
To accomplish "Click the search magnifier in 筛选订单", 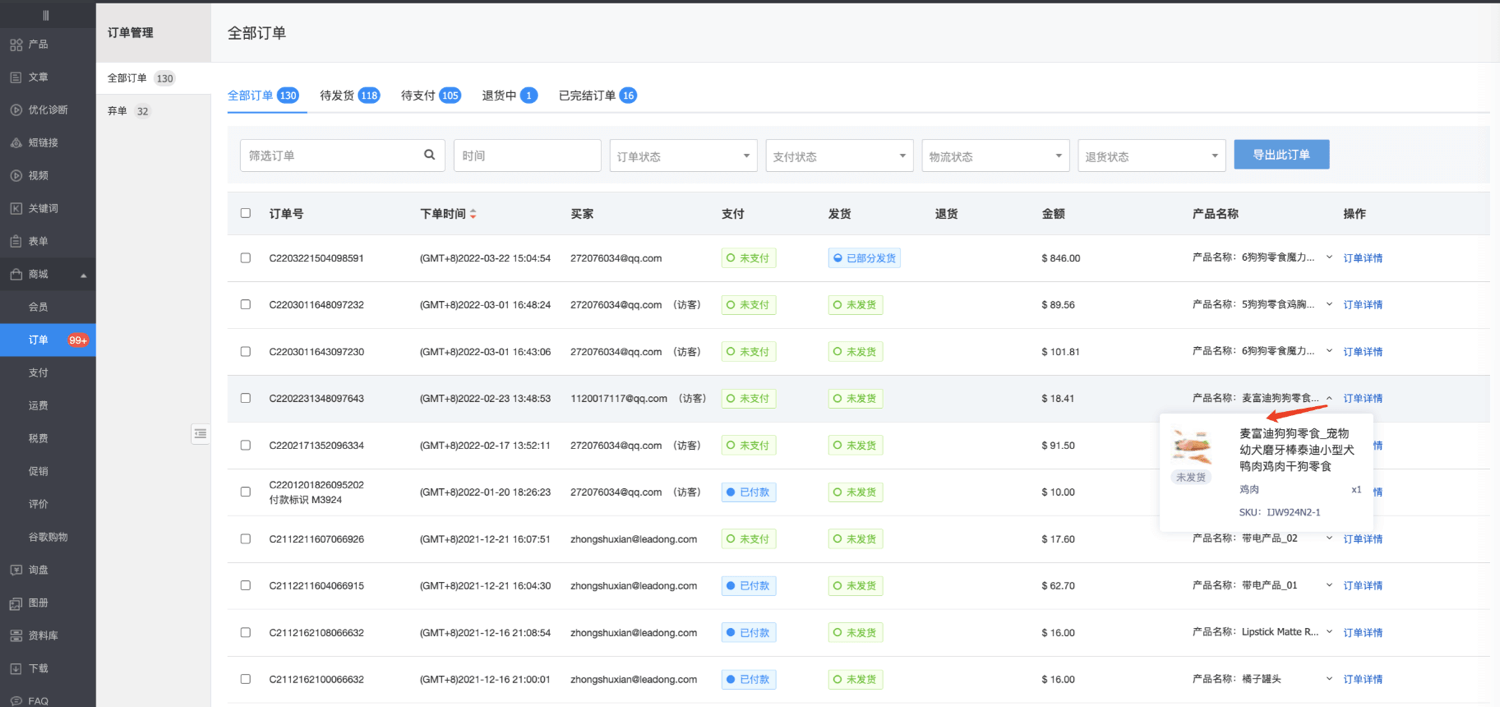I will pos(430,155).
